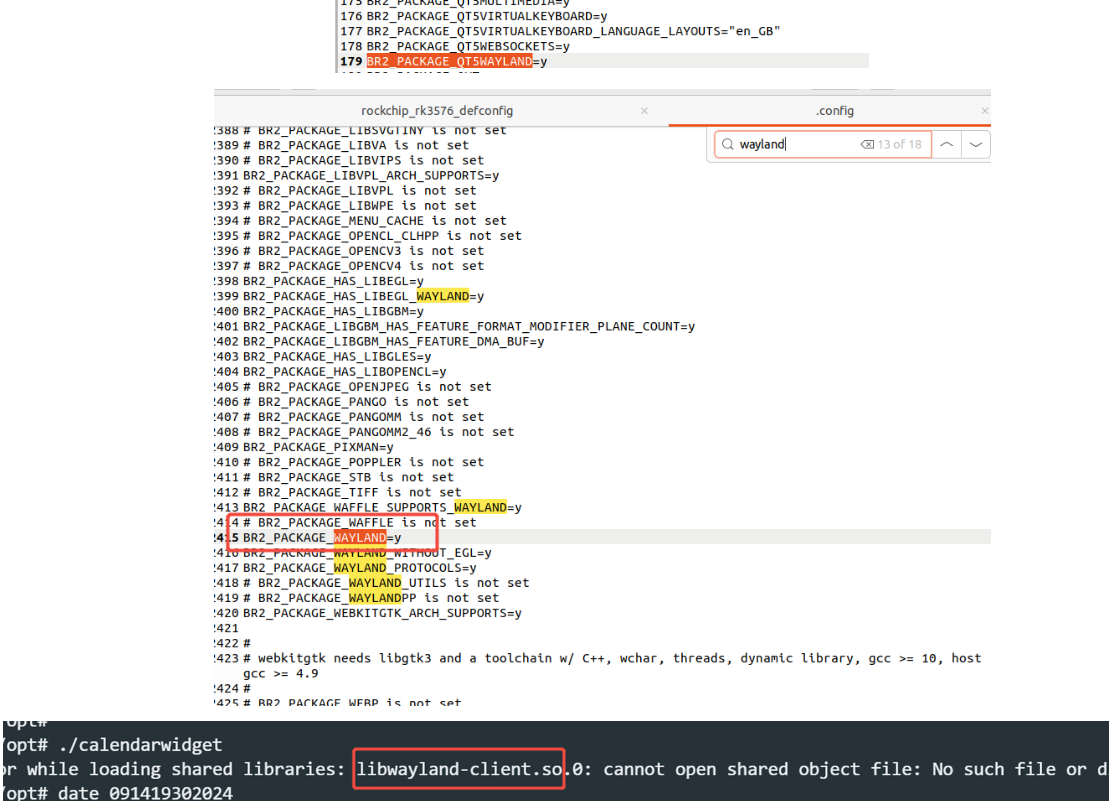Select the .config tab
The image size is (1109, 801).
(x=834, y=111)
